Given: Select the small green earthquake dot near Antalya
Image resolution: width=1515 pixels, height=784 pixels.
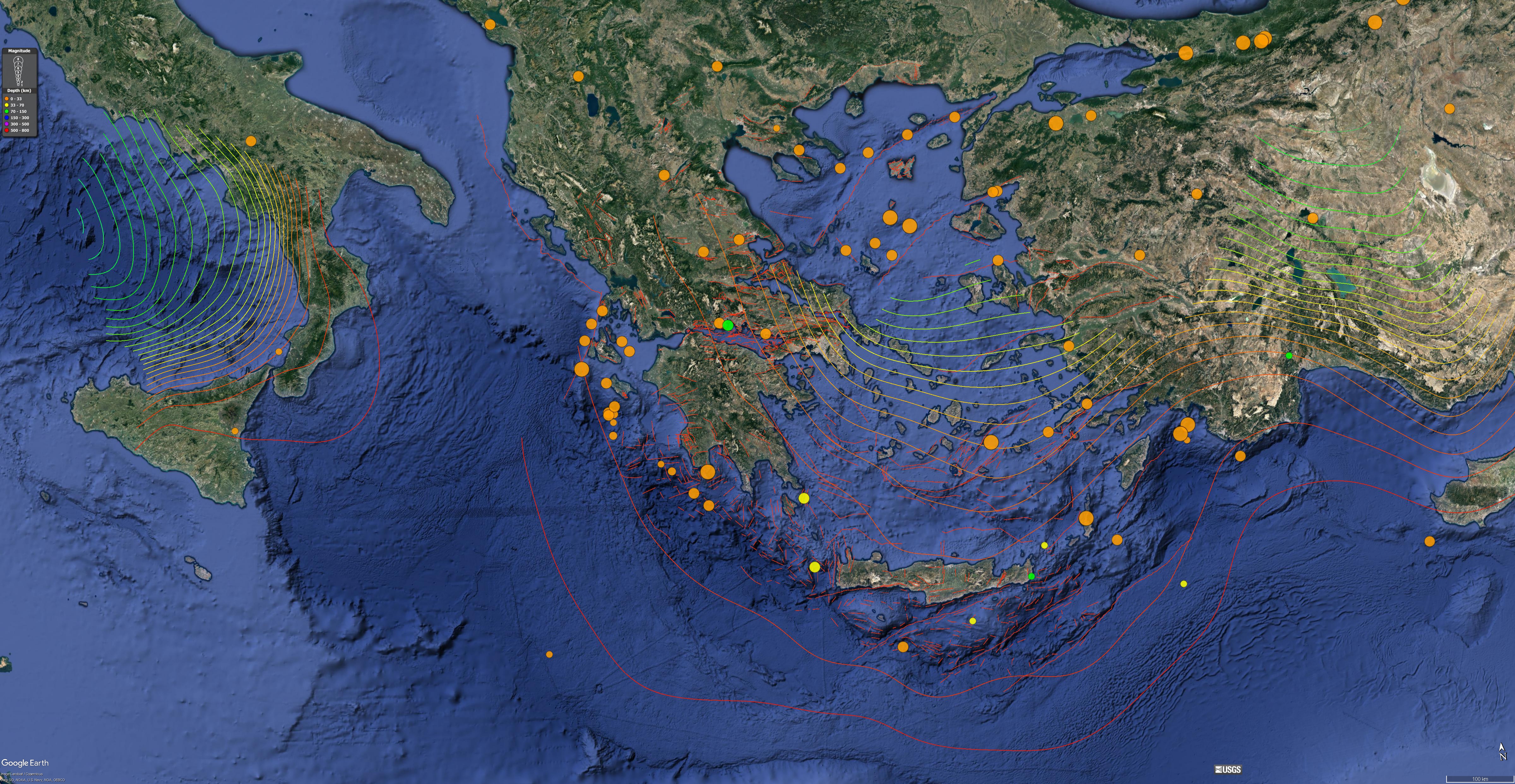Looking at the screenshot, I should [1289, 356].
